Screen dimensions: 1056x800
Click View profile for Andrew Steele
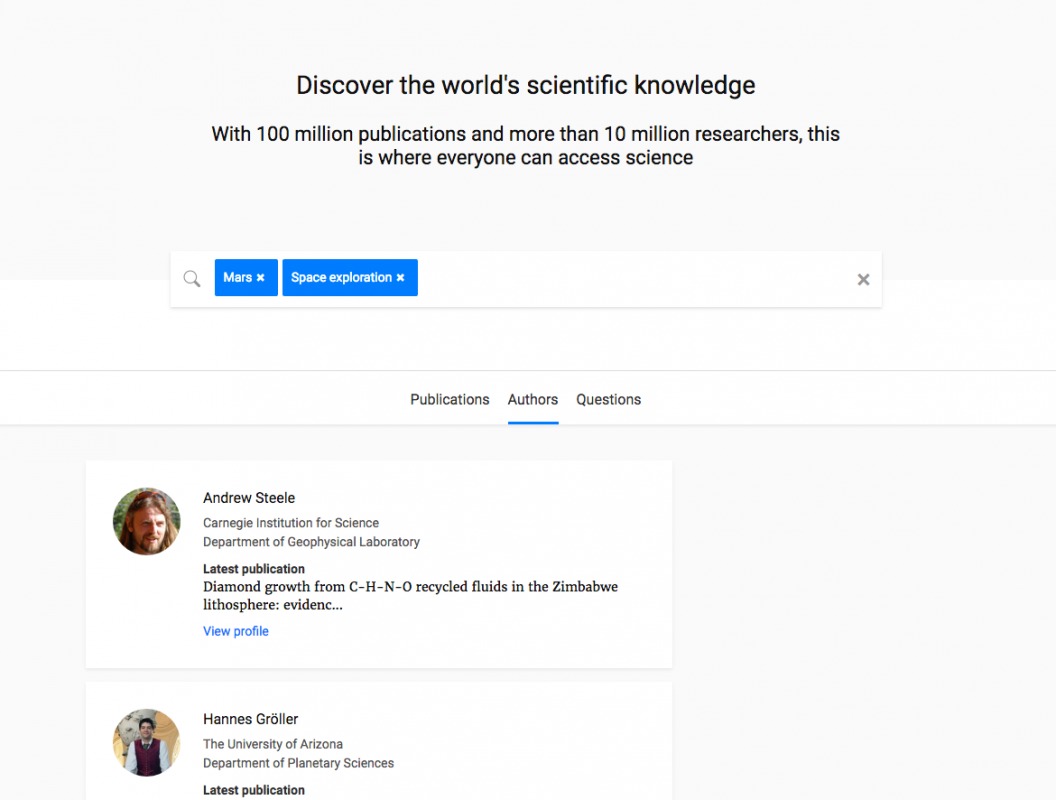[x=235, y=631]
